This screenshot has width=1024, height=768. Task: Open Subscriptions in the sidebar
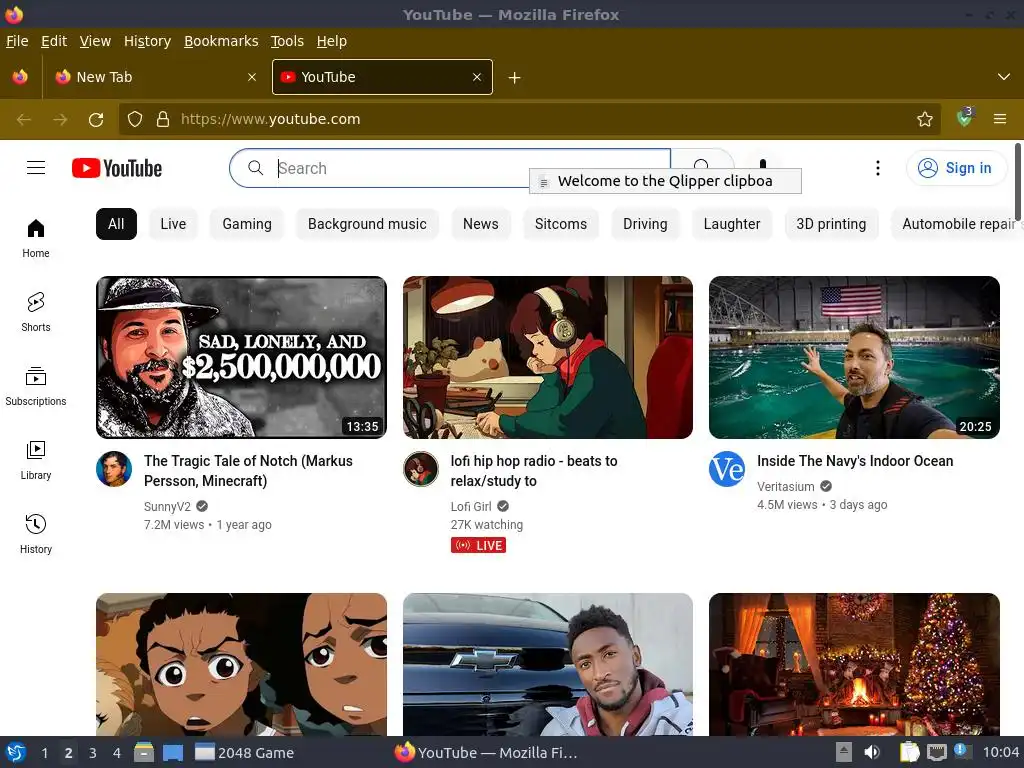click(36, 387)
